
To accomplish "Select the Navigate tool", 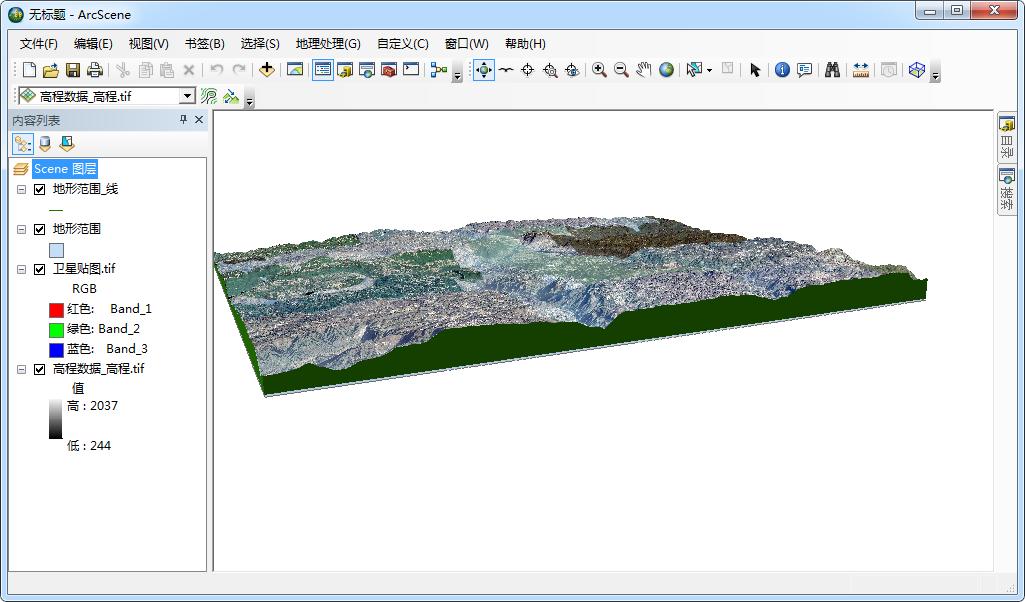I will coord(483,70).
